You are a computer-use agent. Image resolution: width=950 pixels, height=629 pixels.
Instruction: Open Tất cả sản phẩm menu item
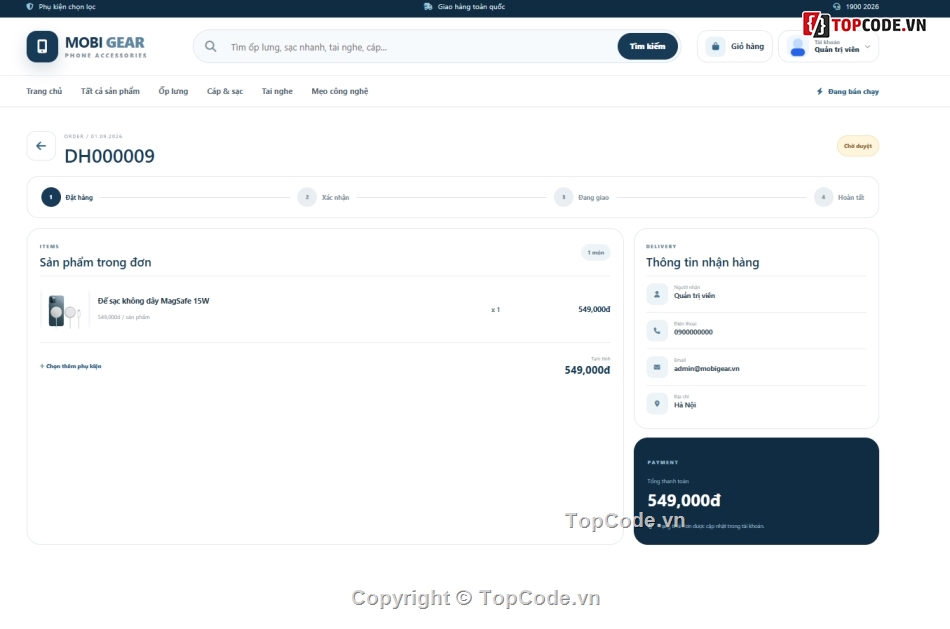click(x=110, y=92)
